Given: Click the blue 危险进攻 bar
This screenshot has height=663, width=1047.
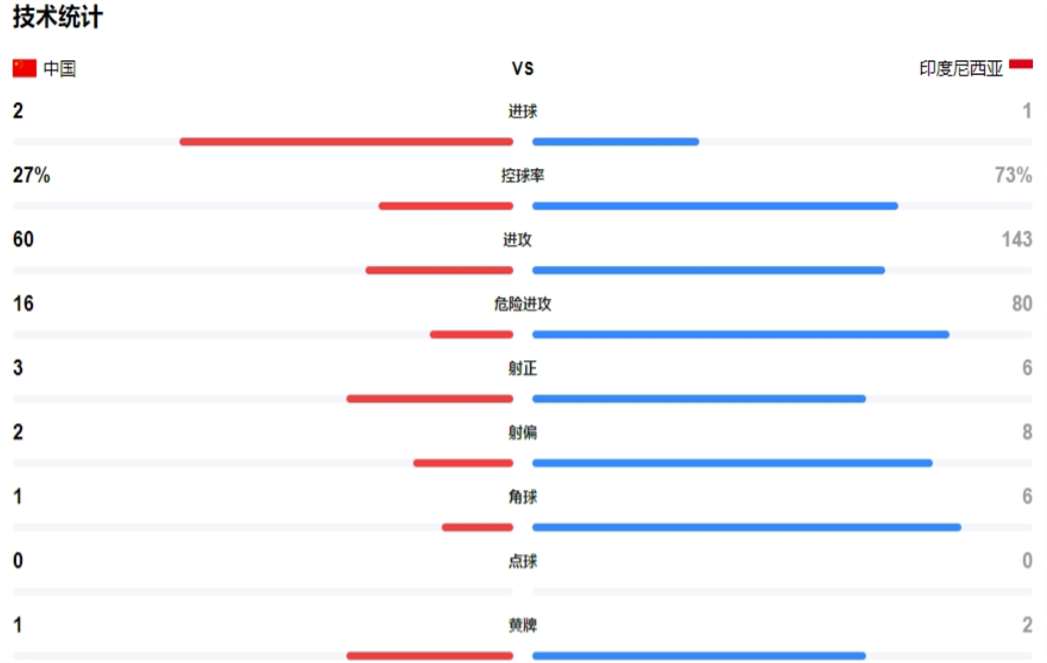Looking at the screenshot, I should point(741,335).
